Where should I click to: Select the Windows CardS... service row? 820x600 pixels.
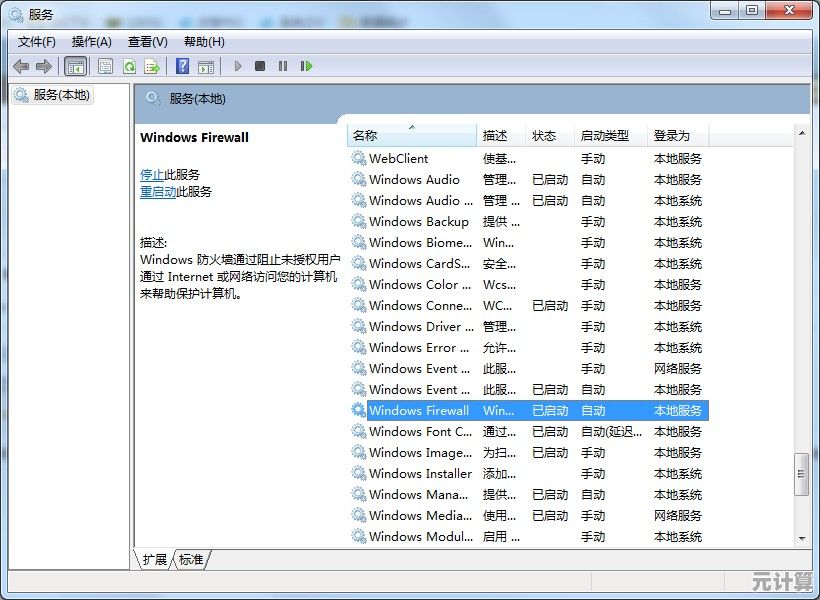pos(529,263)
